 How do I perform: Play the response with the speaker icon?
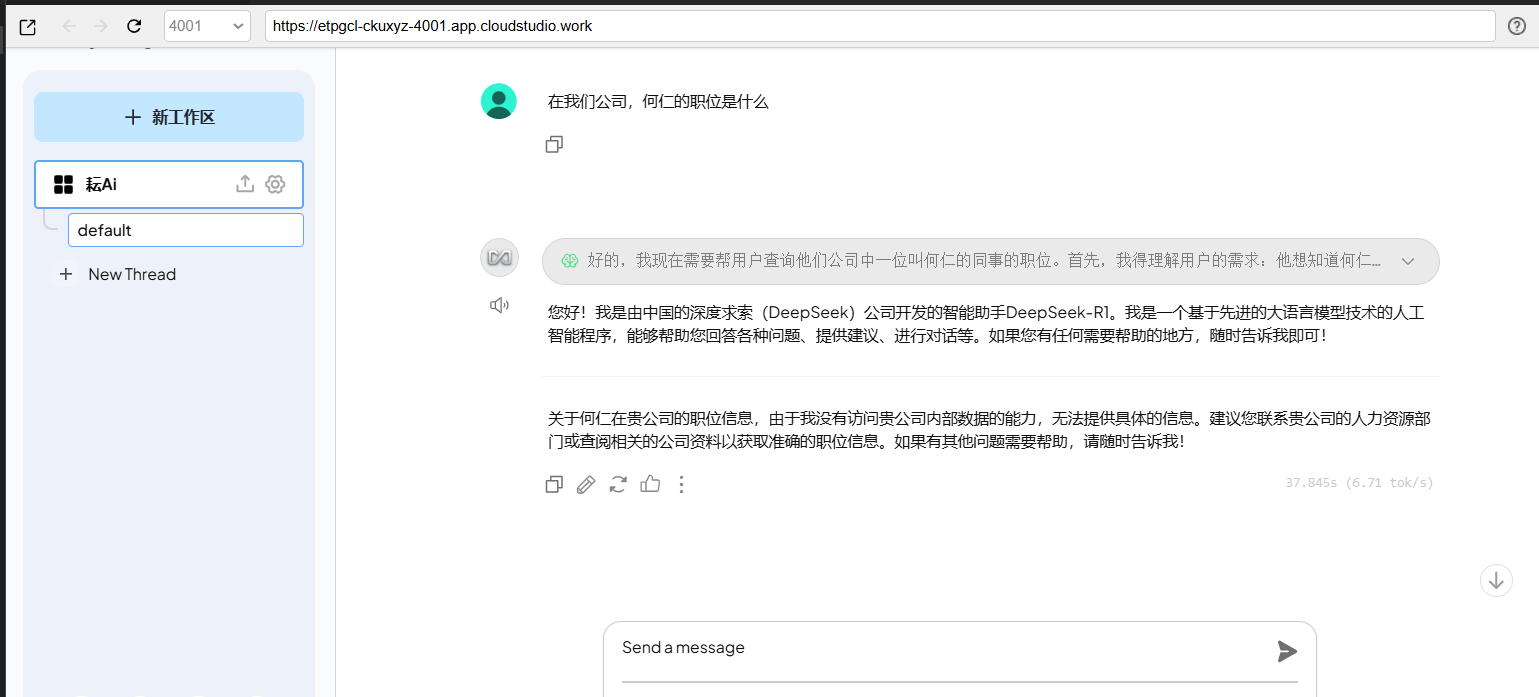tap(499, 305)
